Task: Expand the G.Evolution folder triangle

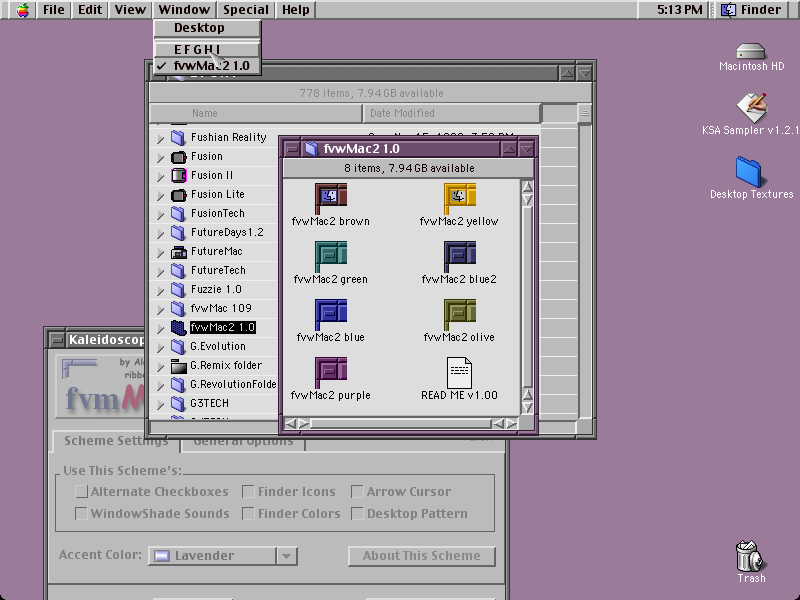Action: [x=160, y=347]
